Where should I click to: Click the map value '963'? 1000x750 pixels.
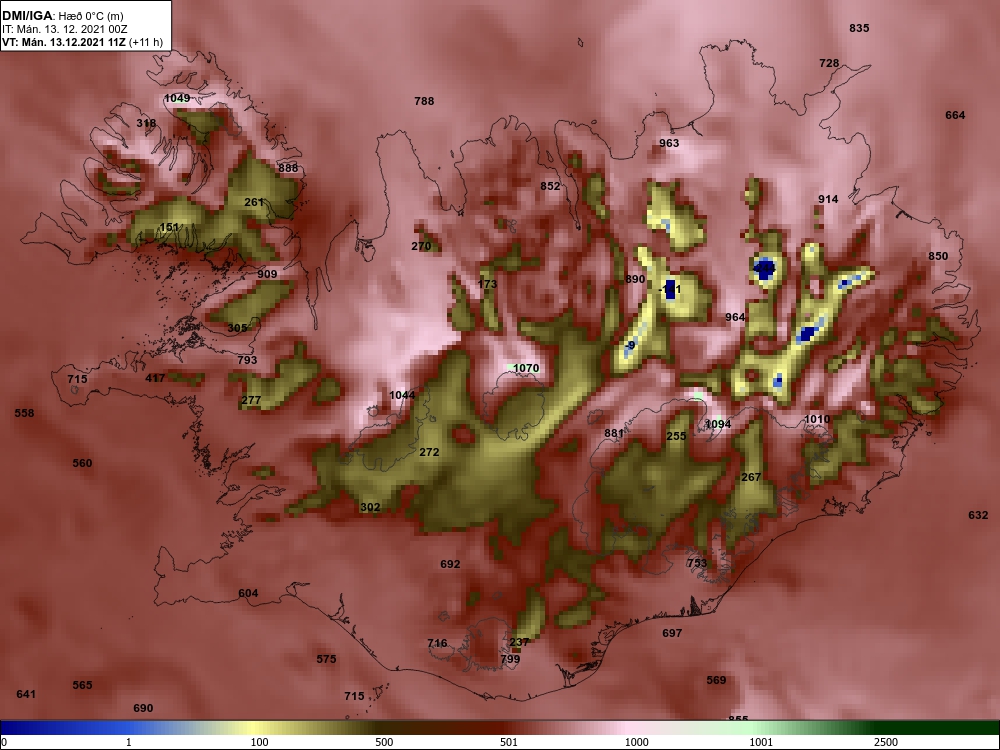click(x=669, y=143)
